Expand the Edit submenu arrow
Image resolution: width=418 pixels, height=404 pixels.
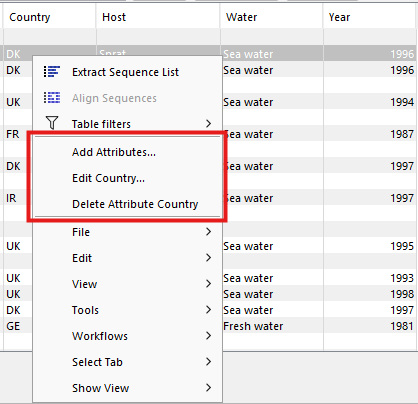pyautogui.click(x=209, y=258)
